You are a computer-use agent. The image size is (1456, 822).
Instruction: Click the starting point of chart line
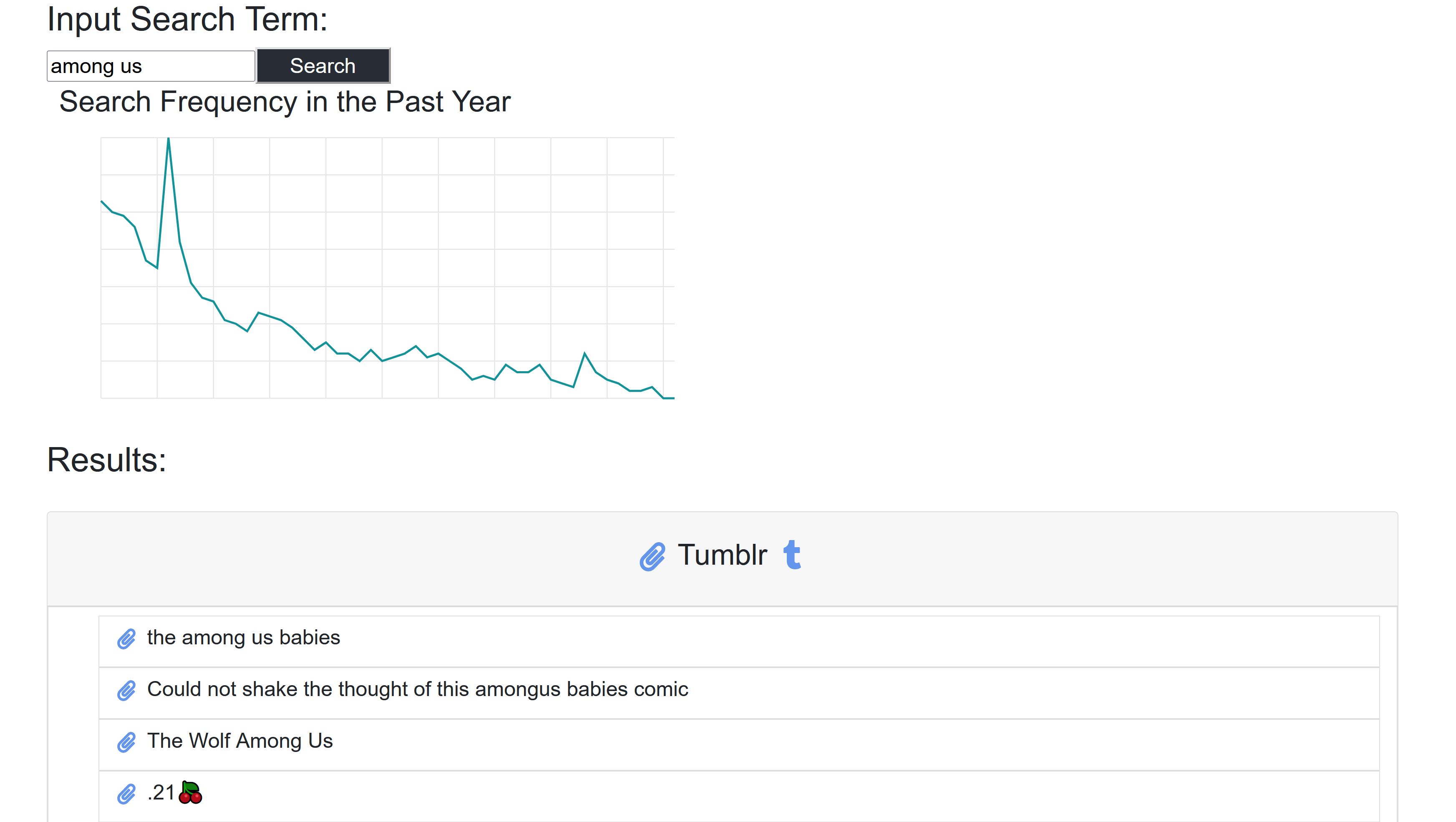pos(102,201)
